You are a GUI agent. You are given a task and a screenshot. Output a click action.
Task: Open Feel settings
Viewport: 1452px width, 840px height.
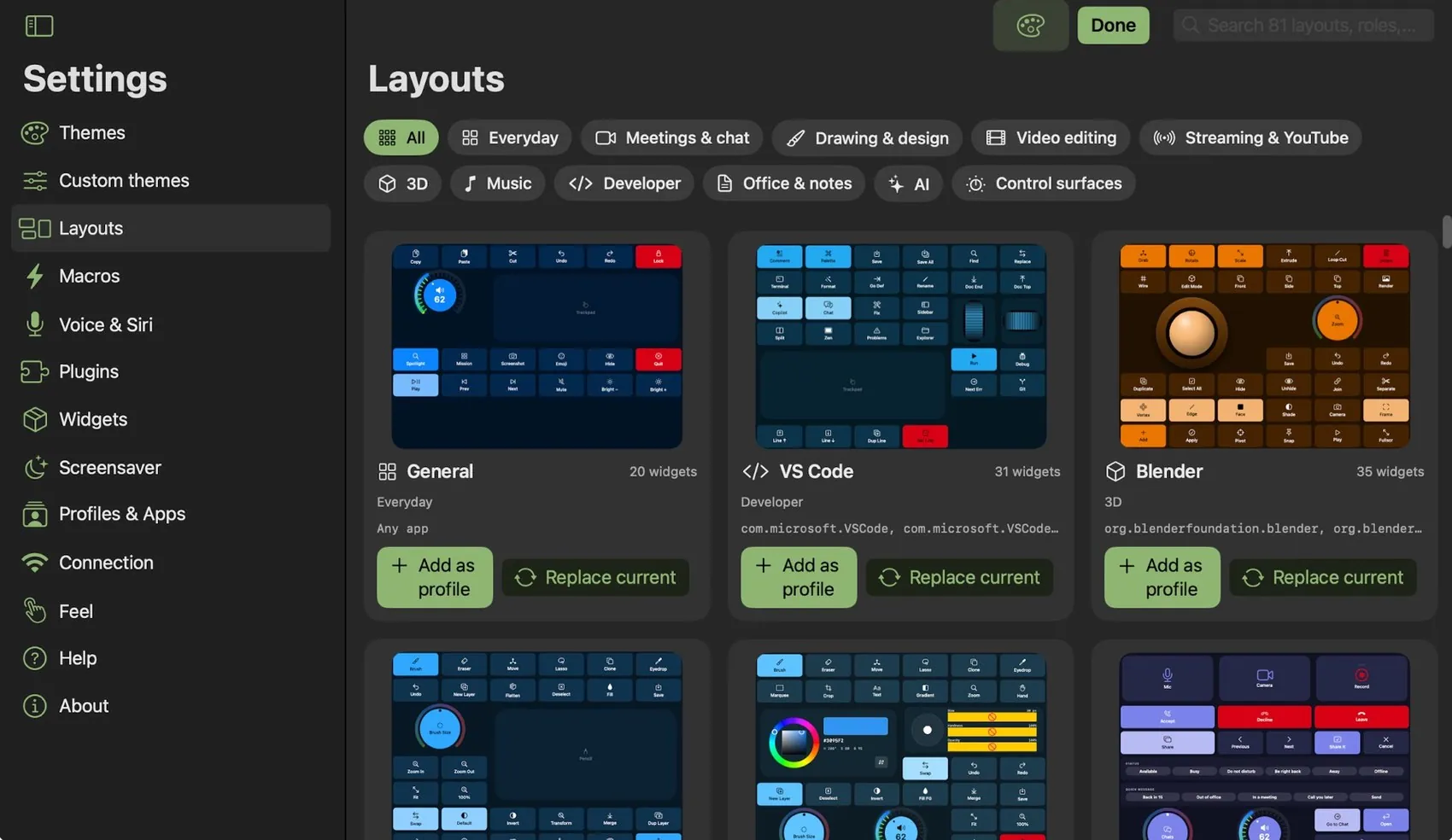click(x=171, y=611)
